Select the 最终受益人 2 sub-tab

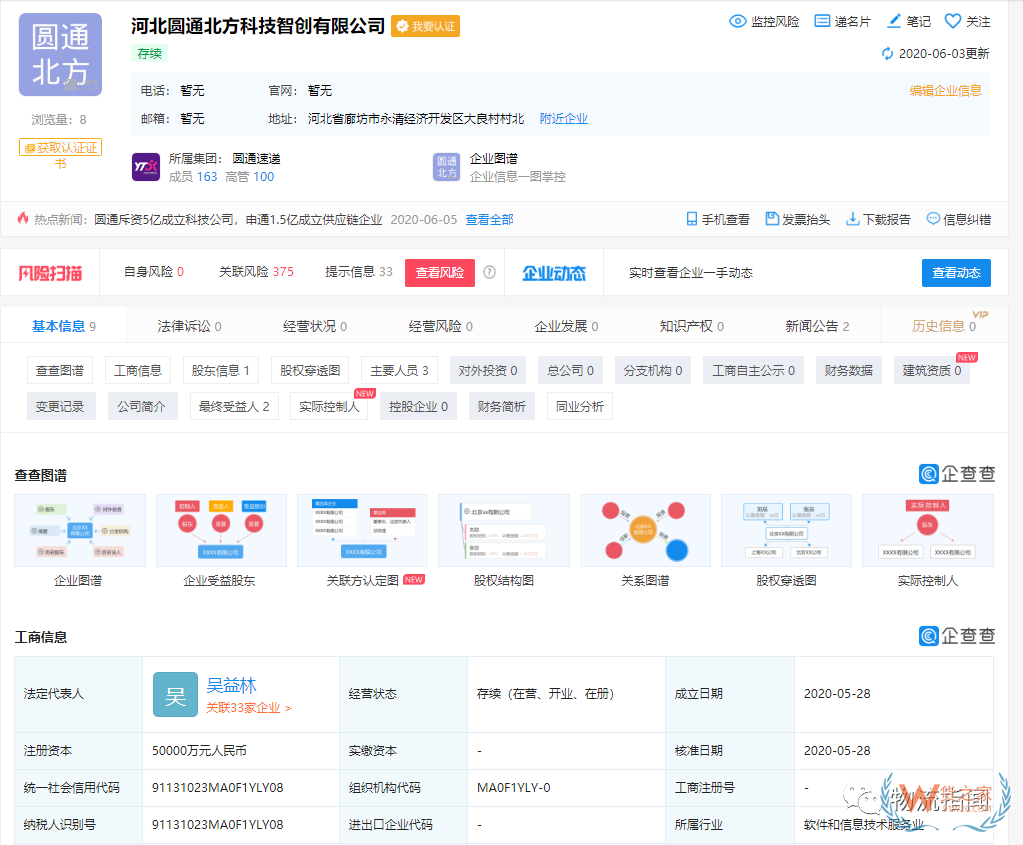(234, 407)
